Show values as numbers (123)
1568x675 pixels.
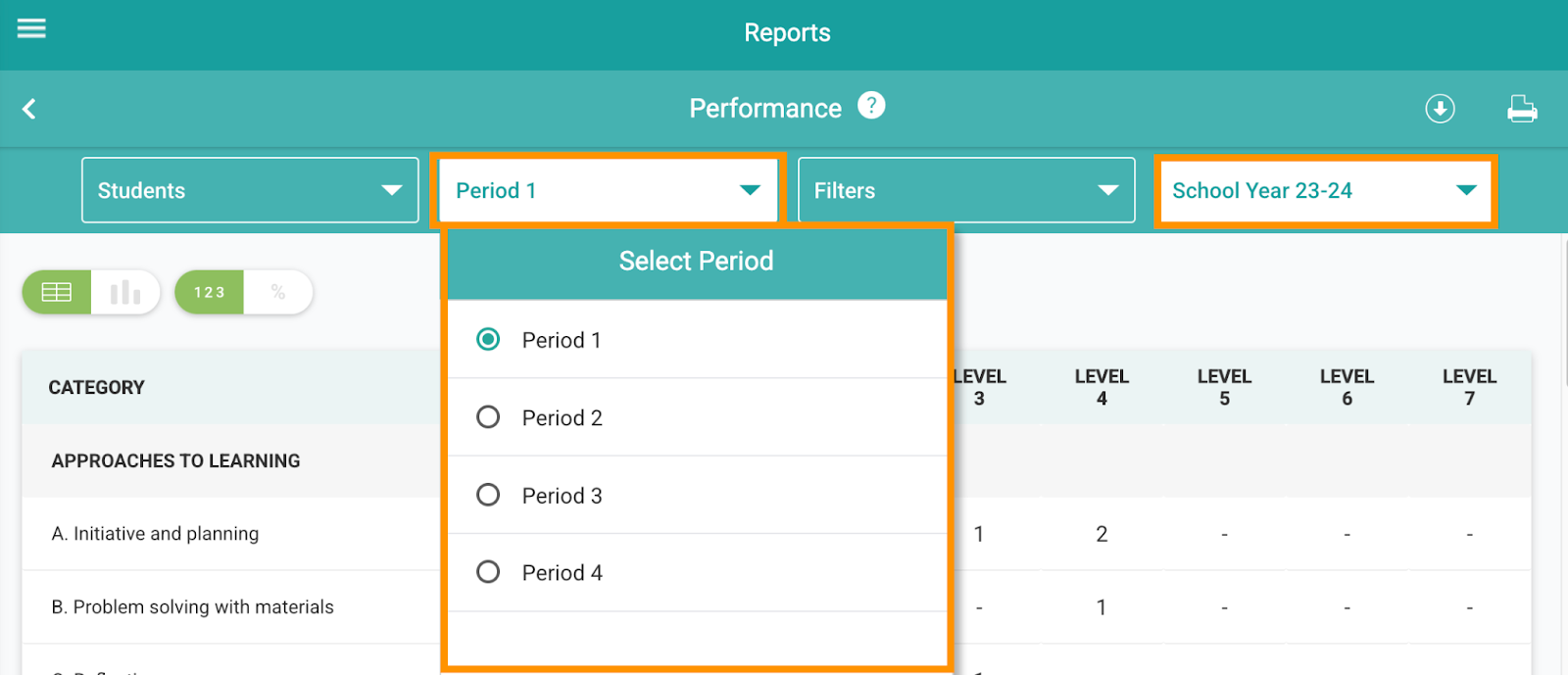pos(209,292)
